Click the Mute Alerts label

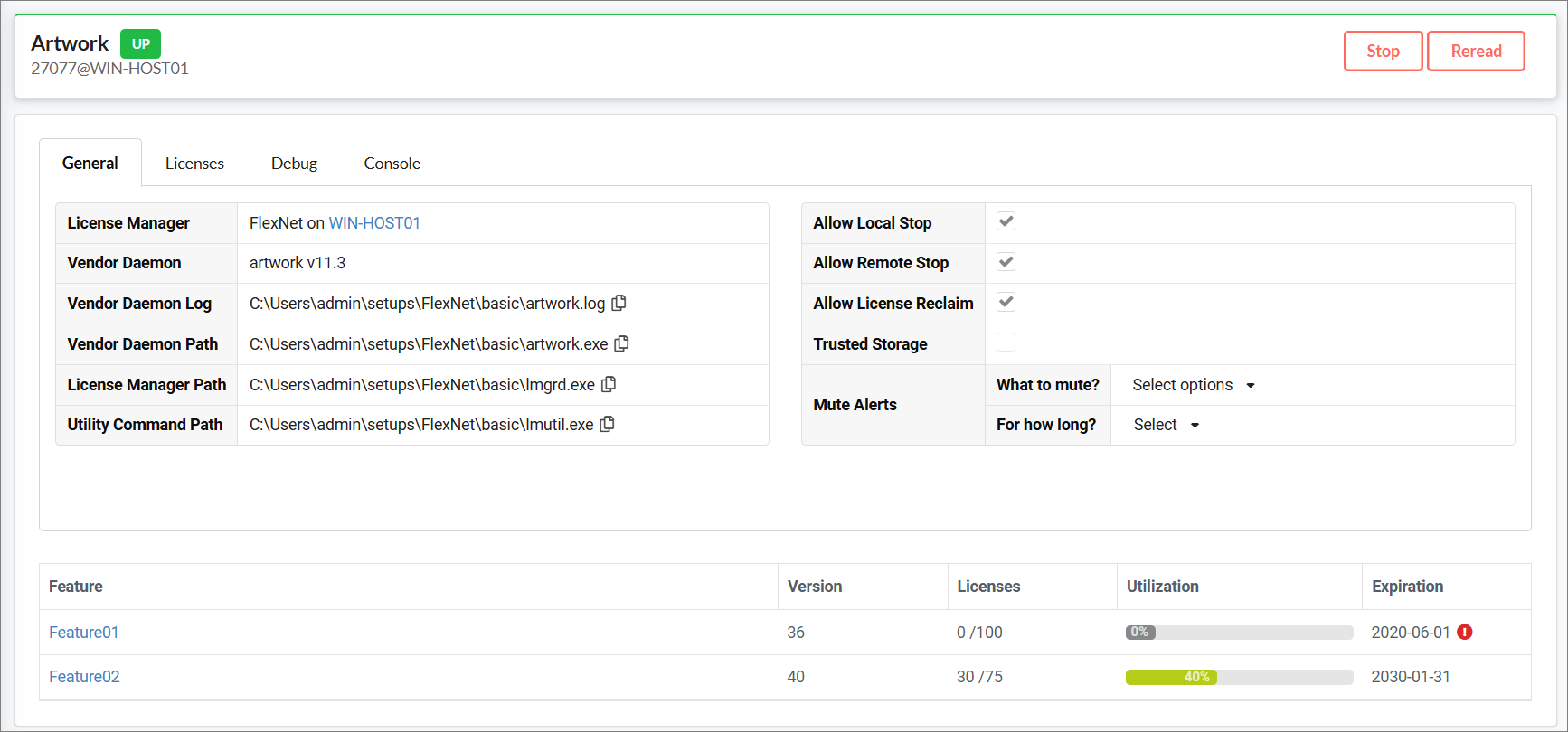tap(855, 405)
